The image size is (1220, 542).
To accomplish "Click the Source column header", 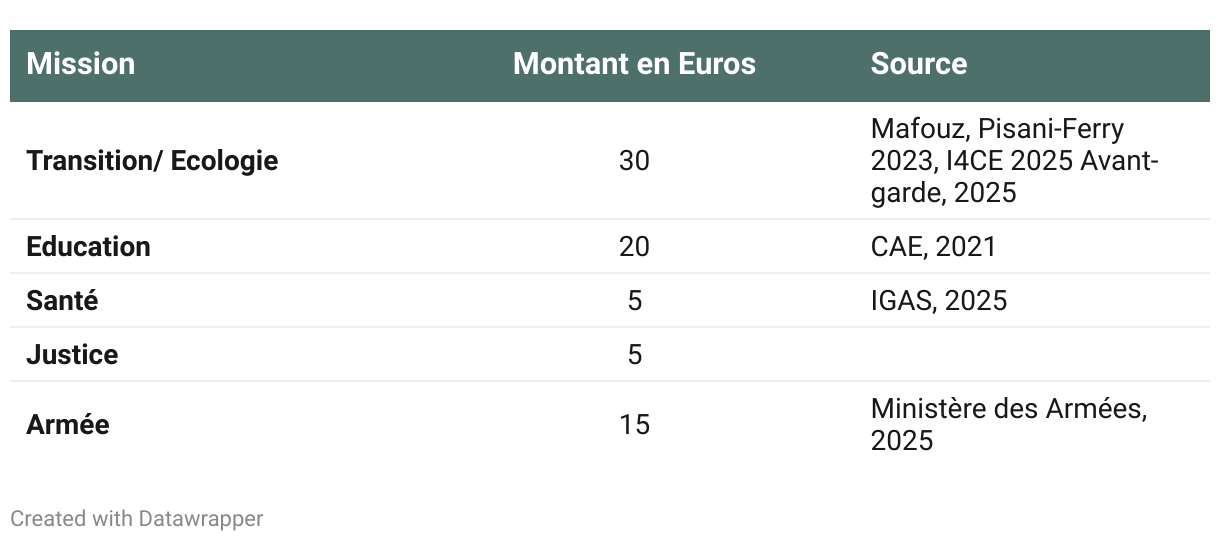I will click(x=918, y=64).
